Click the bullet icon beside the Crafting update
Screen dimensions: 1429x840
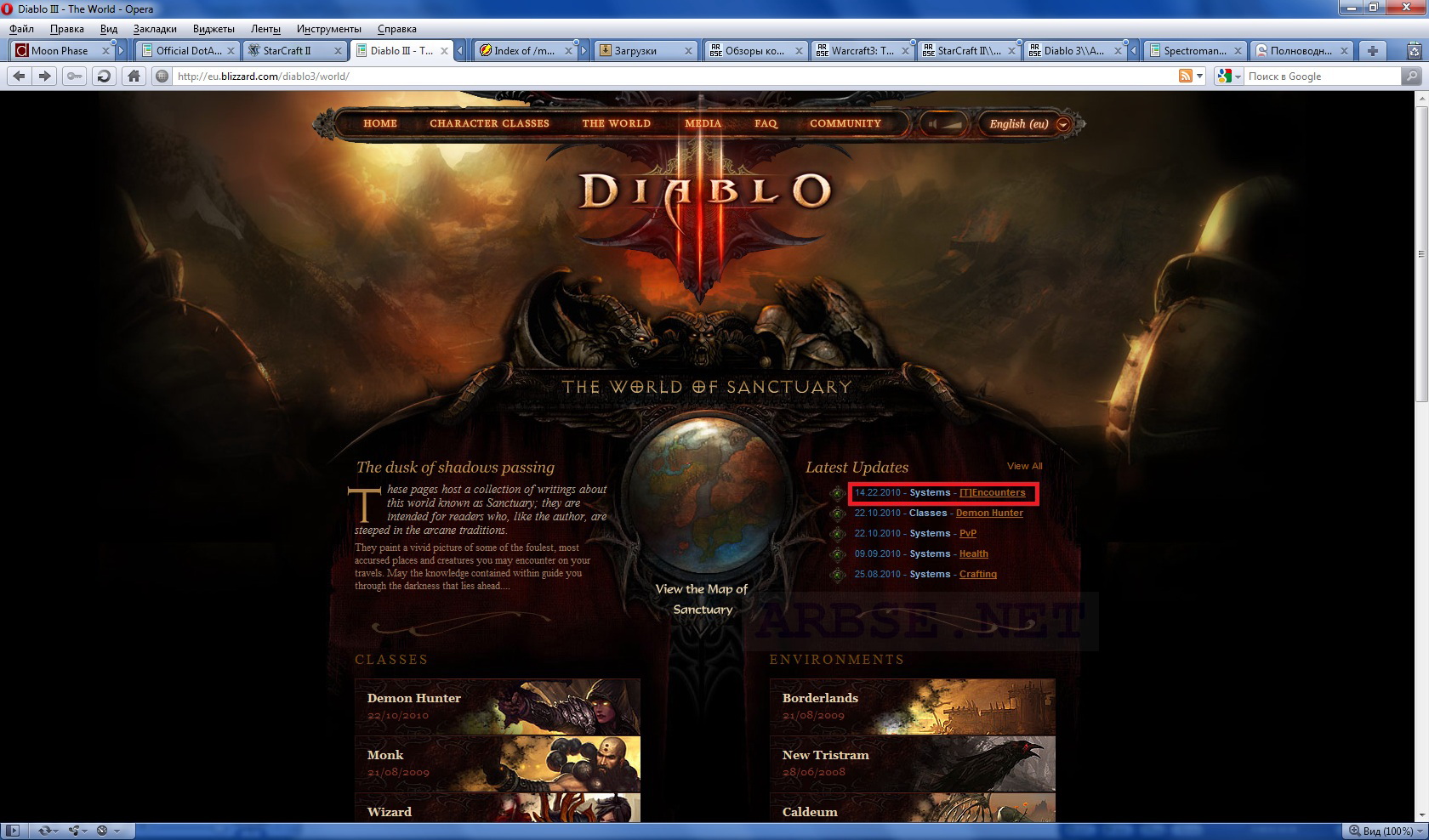point(838,575)
